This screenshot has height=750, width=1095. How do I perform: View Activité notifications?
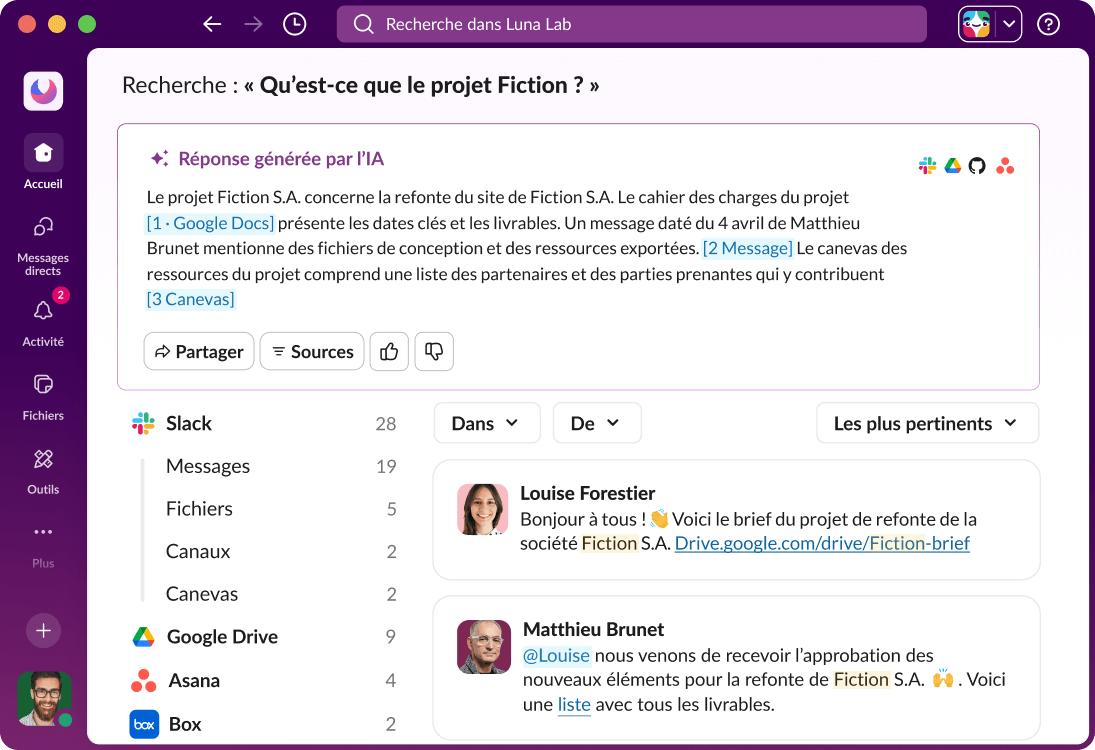[42, 318]
